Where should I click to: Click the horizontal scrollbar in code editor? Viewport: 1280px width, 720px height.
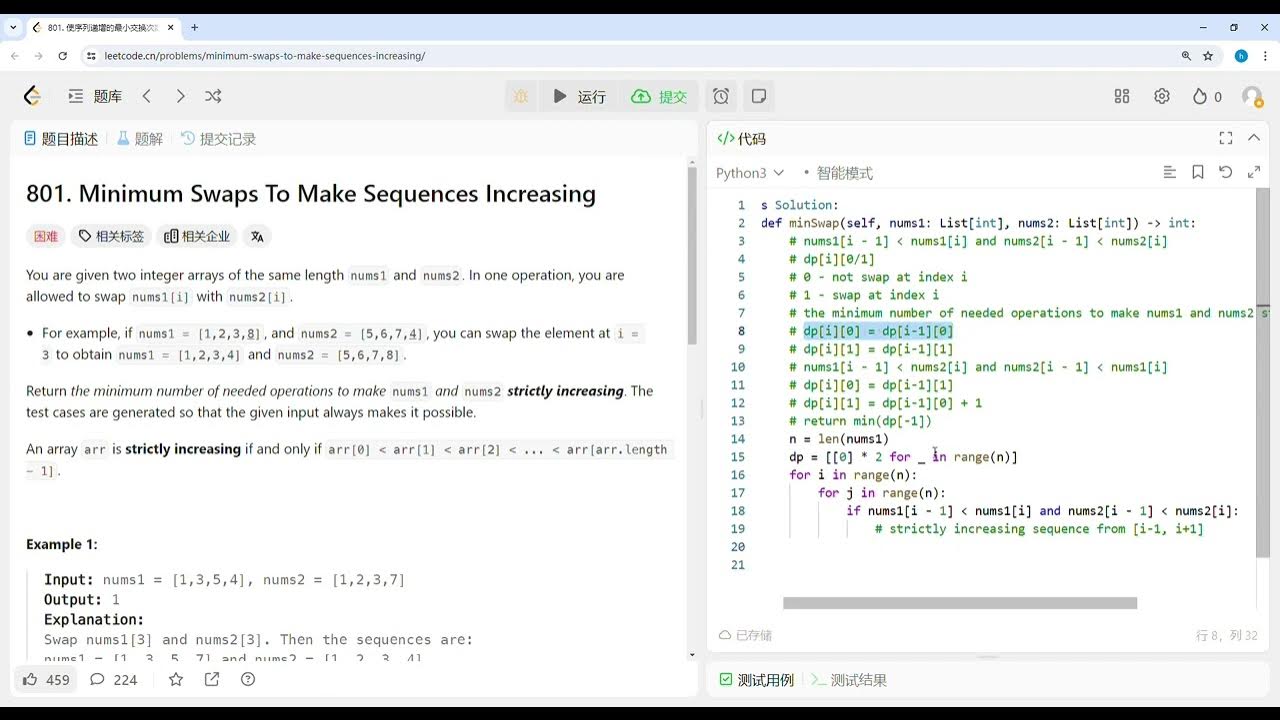pos(960,603)
